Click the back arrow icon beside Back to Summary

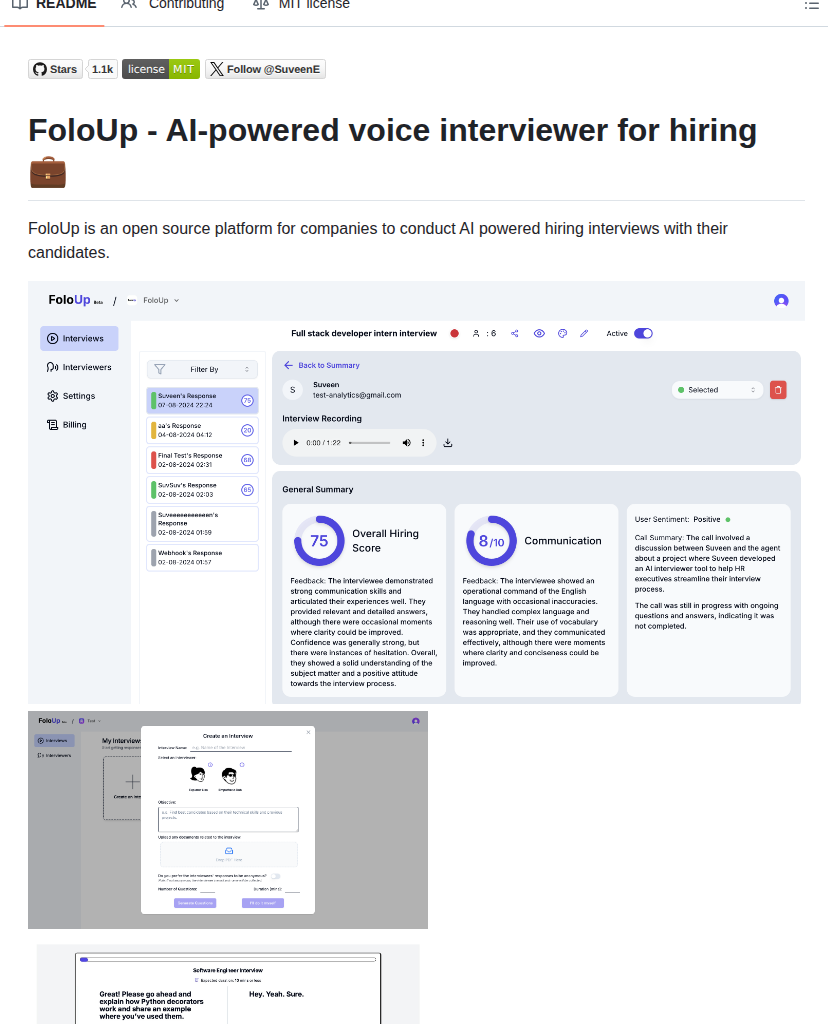coord(289,366)
